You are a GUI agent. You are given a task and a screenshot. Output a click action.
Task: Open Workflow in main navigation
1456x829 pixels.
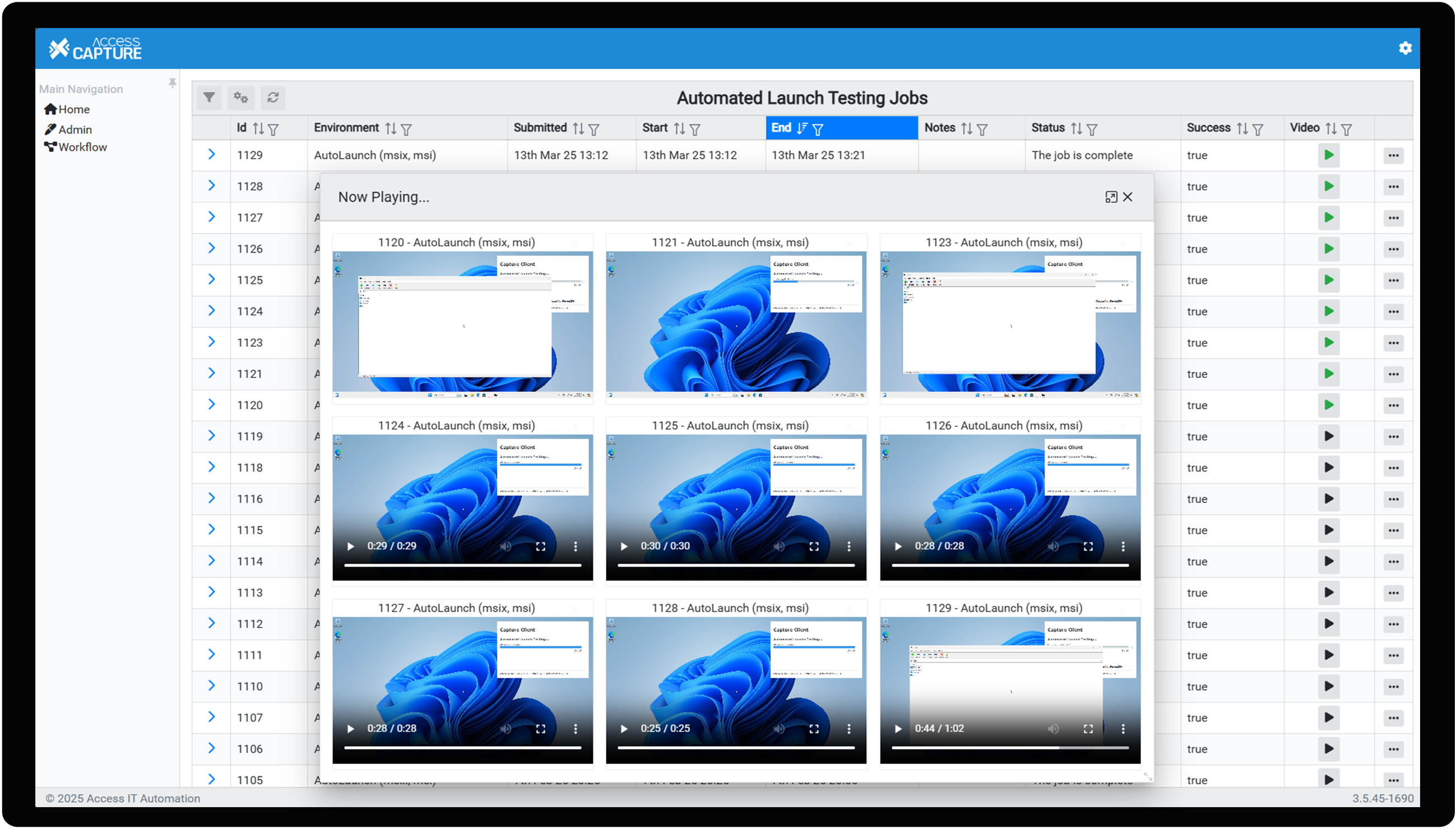point(82,147)
